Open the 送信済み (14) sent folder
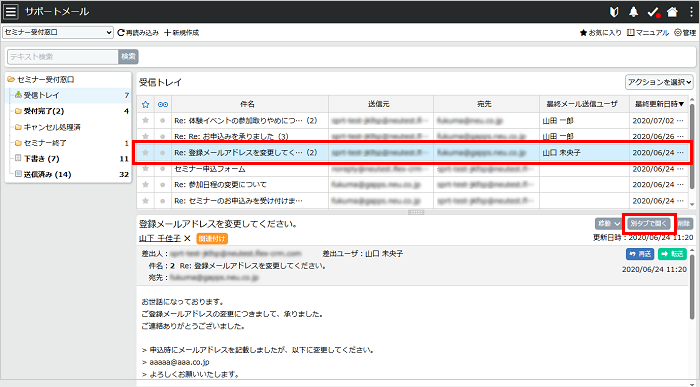Viewport: 700px width, 387px height. click(x=47, y=174)
